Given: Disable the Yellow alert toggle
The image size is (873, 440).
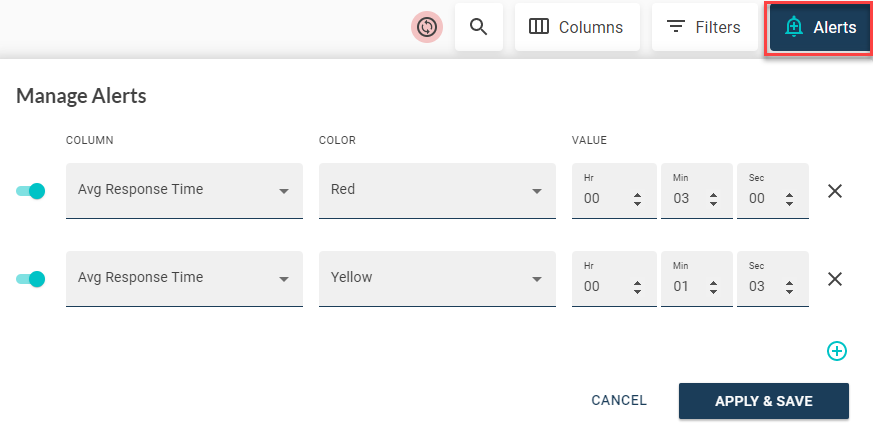Looking at the screenshot, I should click(31, 279).
